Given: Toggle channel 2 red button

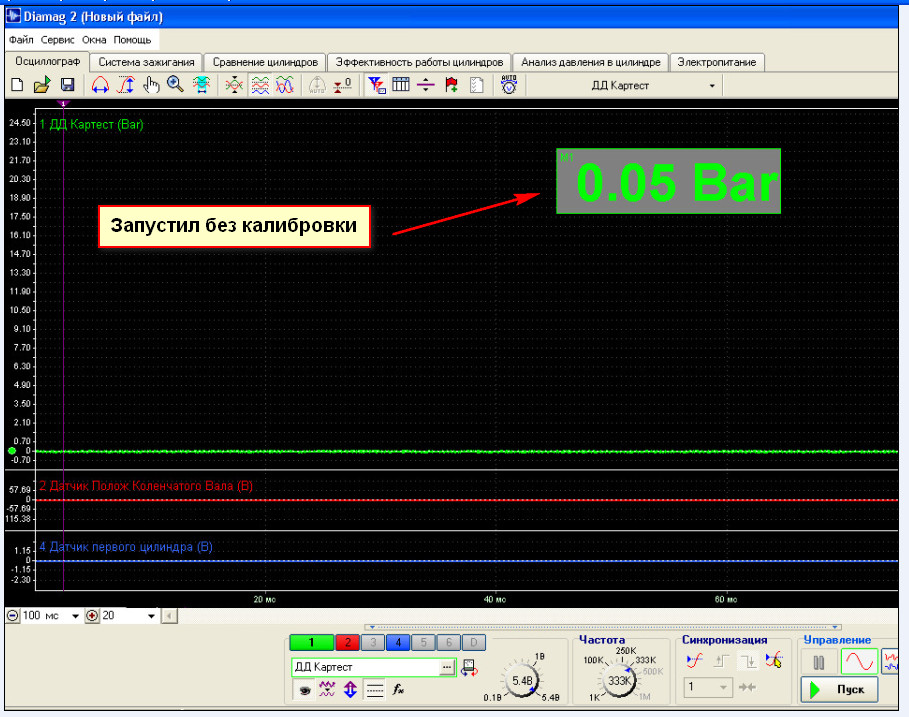Looking at the screenshot, I should pyautogui.click(x=347, y=642).
